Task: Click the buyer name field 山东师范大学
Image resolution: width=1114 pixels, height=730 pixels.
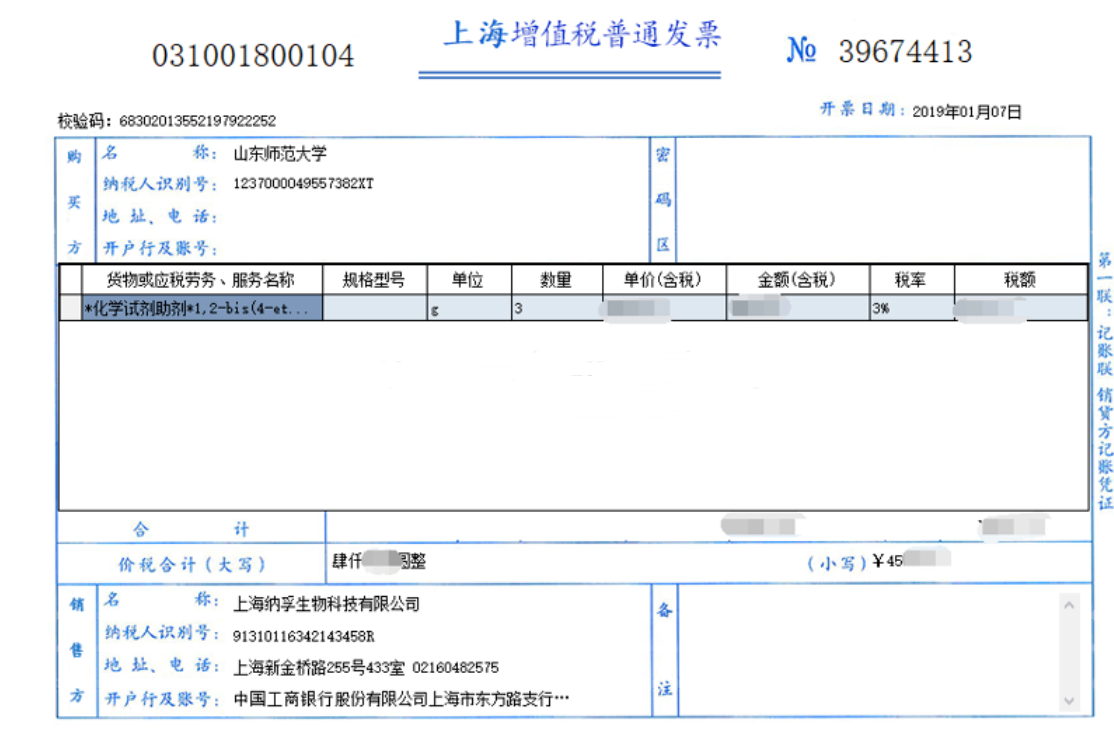Action: tap(280, 154)
